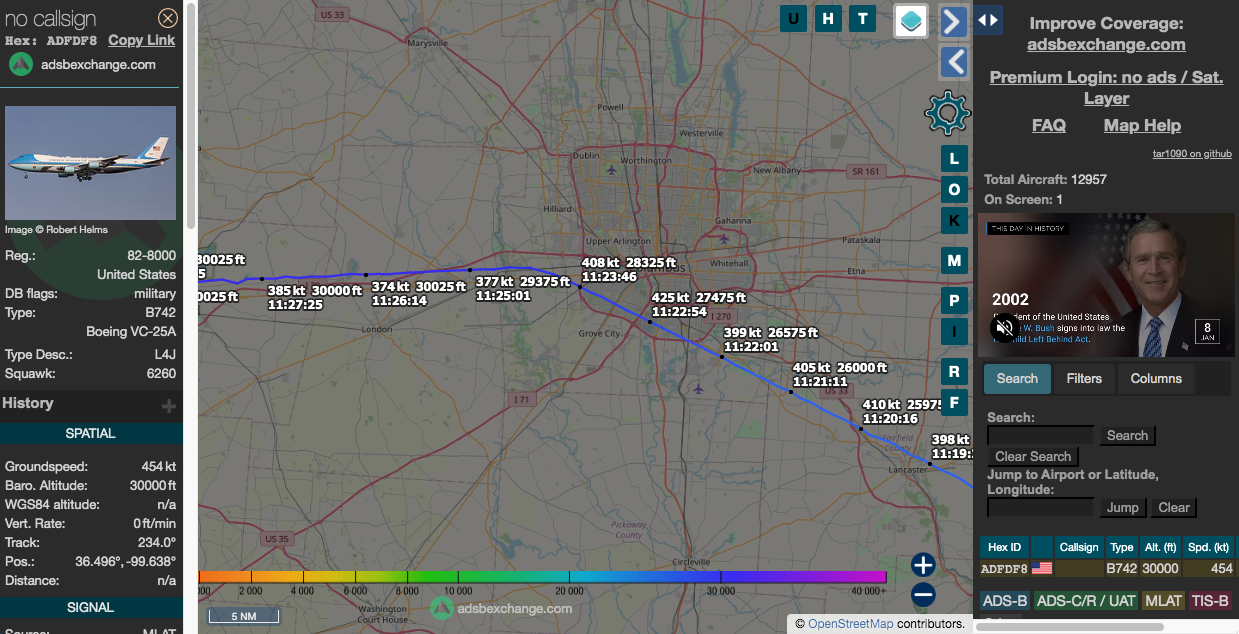Image resolution: width=1239 pixels, height=634 pixels.
Task: Switch to the Search tab
Action: point(1017,378)
